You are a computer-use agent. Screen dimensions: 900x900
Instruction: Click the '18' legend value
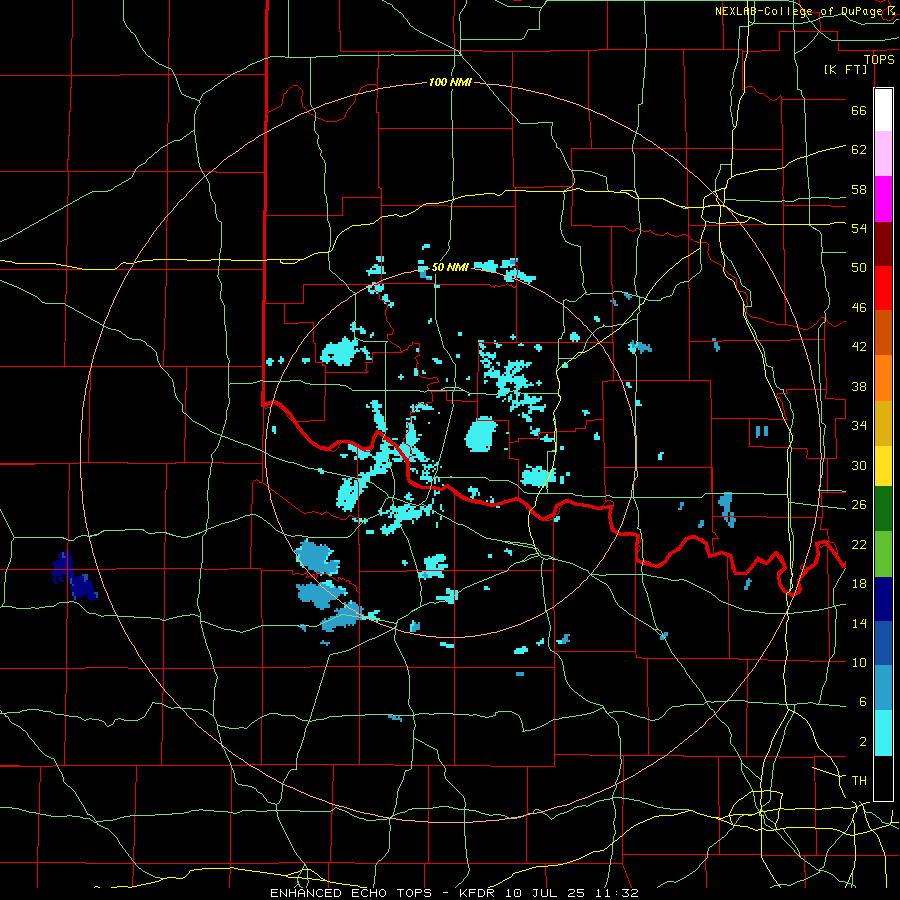tap(859, 584)
